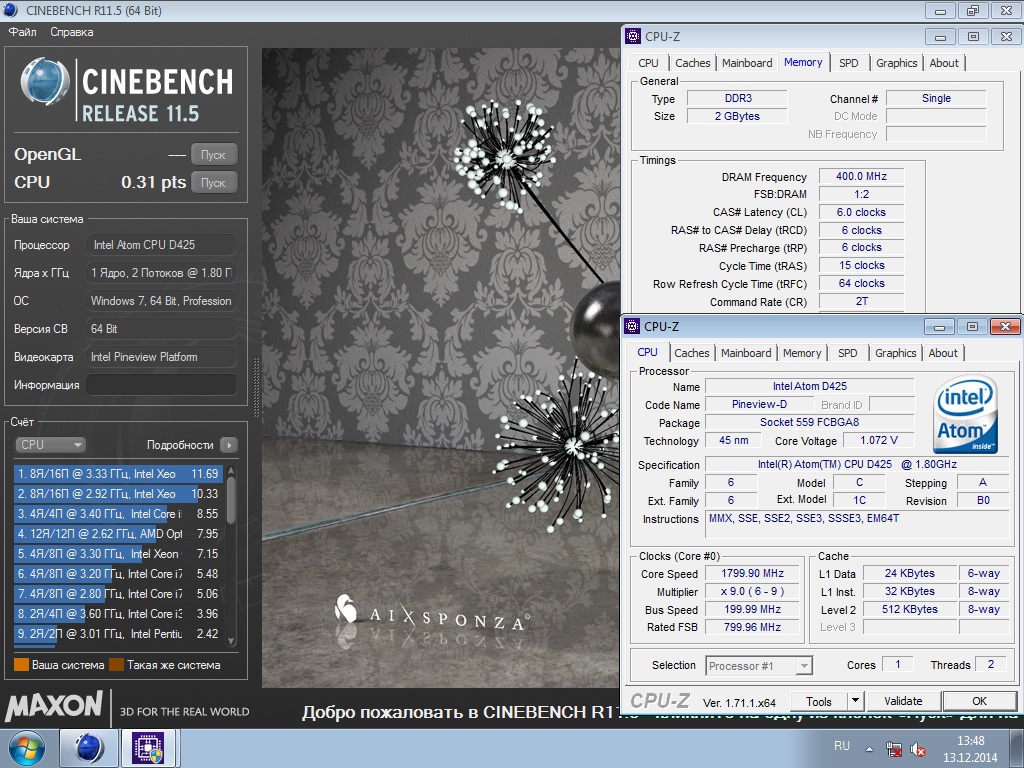Screen dimensions: 1024x768
Task: Select ranking row 5 with score 7.15
Action: point(118,554)
